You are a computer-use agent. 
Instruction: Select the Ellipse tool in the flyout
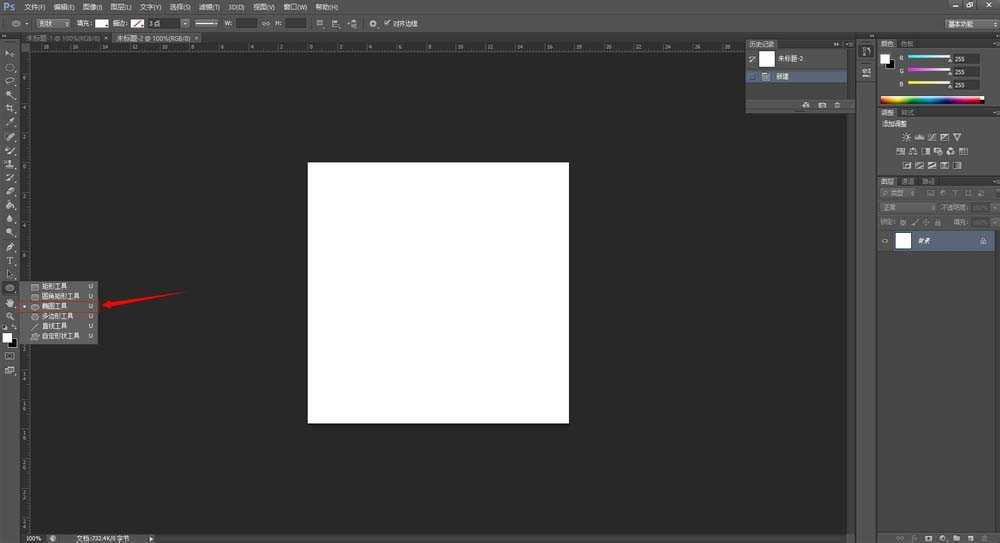[x=55, y=306]
